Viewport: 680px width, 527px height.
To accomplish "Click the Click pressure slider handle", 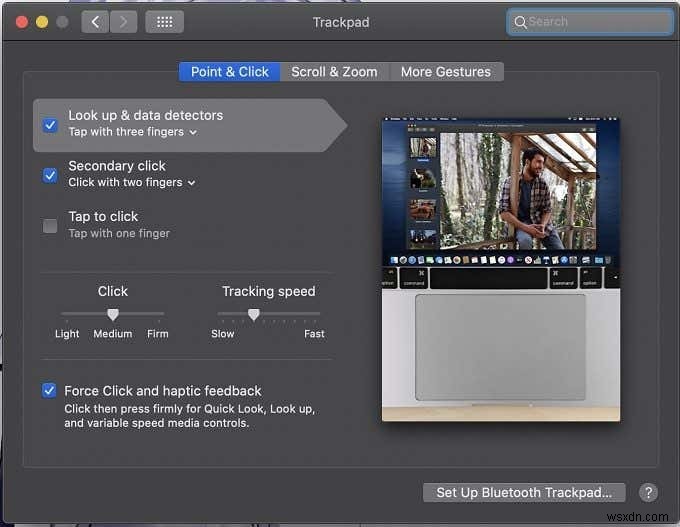I will [113, 314].
